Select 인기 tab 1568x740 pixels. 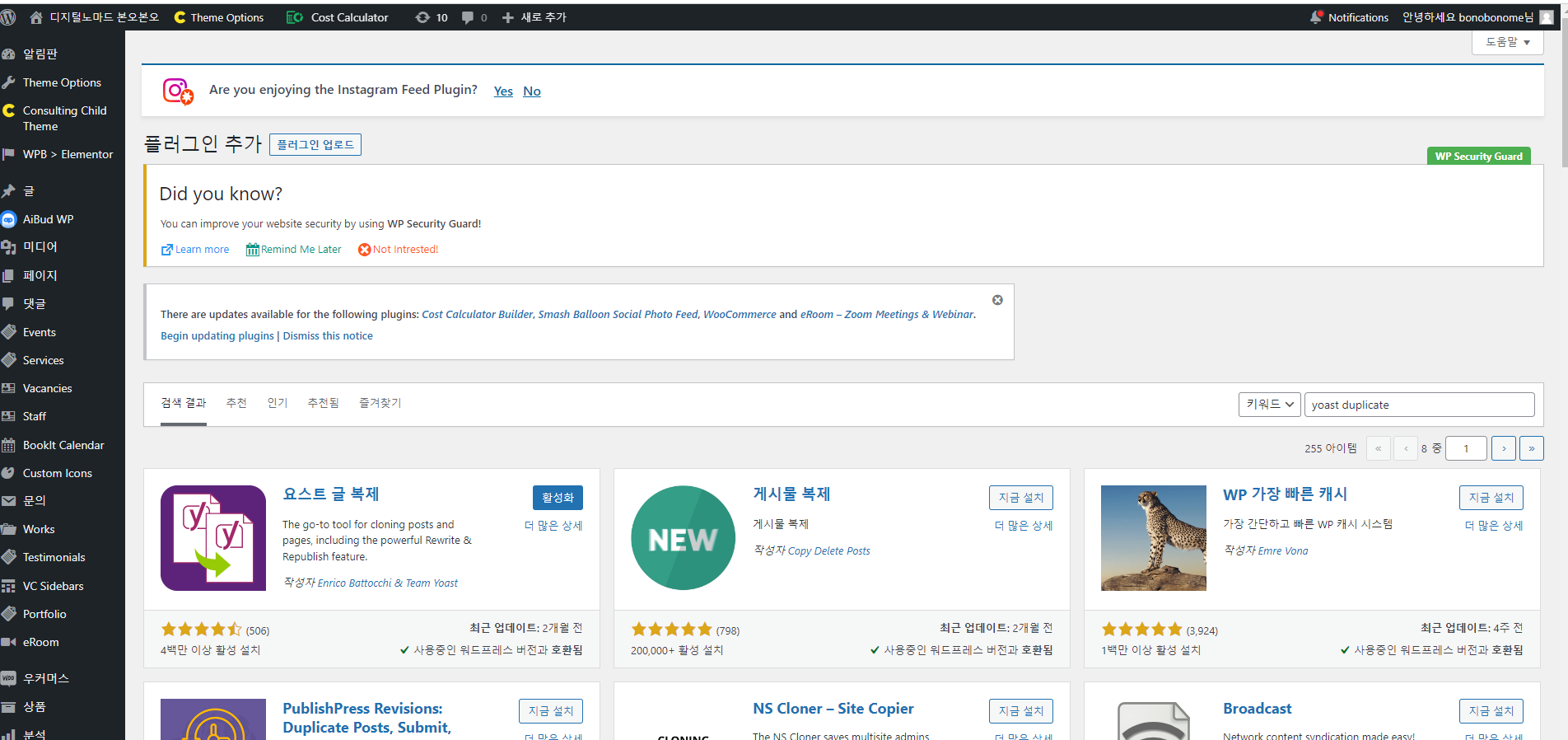pyautogui.click(x=278, y=403)
